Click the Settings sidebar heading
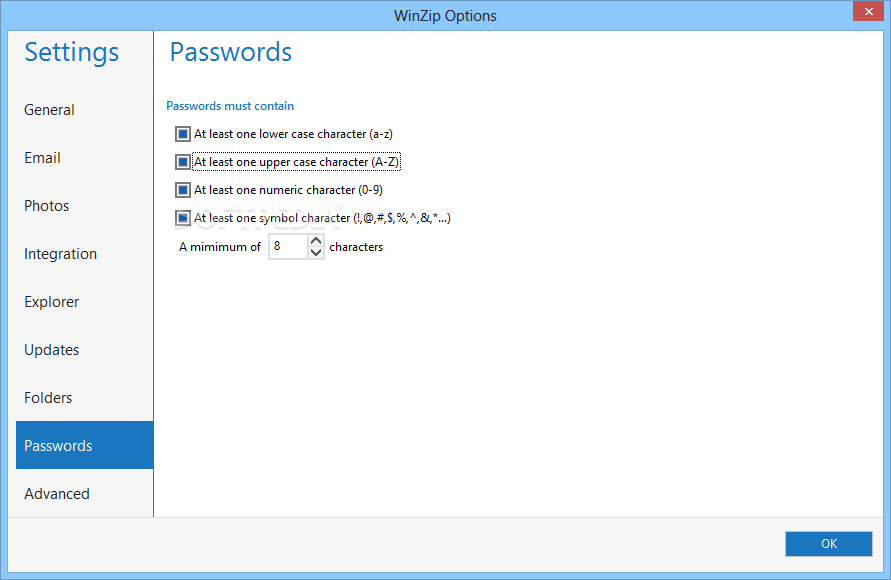891x580 pixels. 72,53
